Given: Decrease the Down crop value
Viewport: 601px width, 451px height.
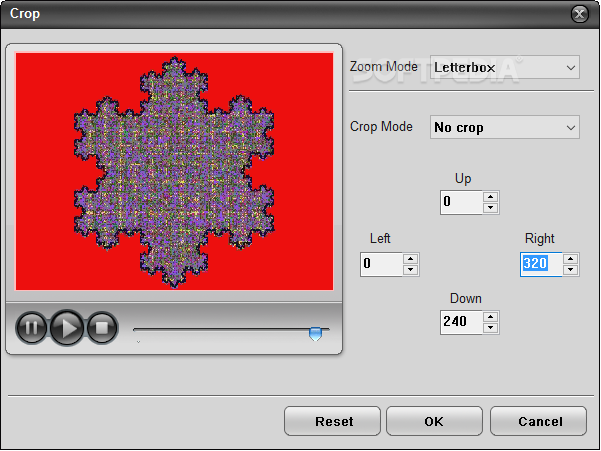Looking at the screenshot, I should (x=490, y=328).
